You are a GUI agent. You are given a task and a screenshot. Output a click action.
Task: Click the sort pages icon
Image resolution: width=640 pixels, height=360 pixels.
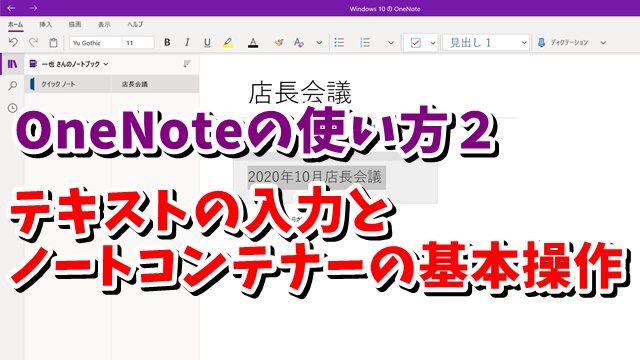point(187,64)
